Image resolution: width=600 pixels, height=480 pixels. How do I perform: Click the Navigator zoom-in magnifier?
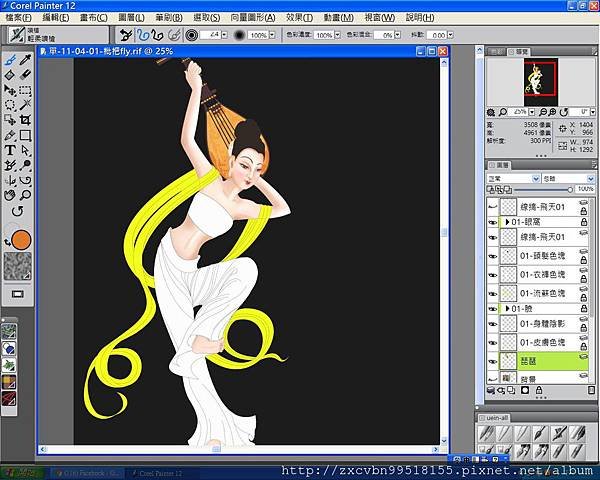[552, 112]
